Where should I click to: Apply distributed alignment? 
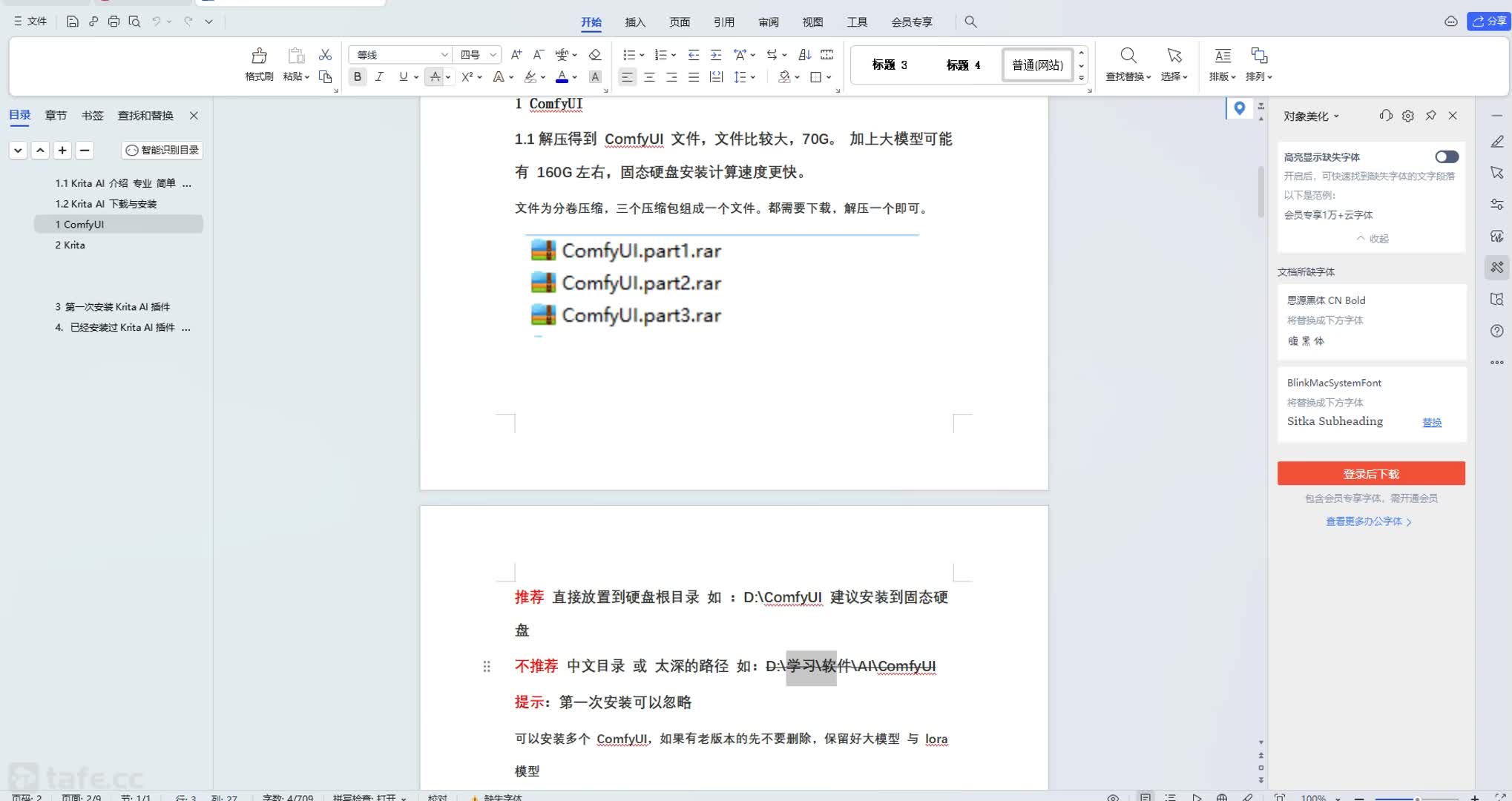716,76
